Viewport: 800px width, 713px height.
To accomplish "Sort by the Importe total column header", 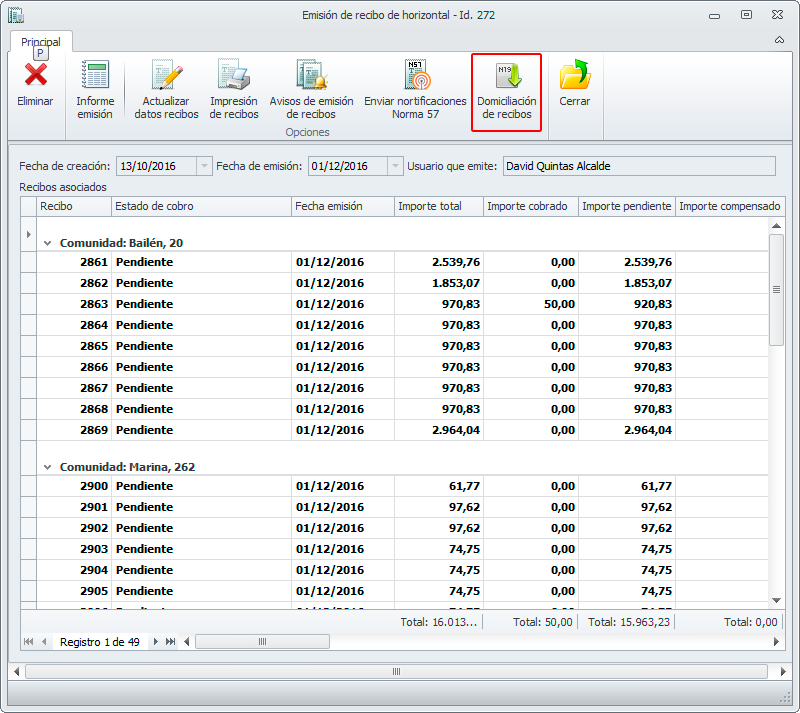I will (438, 206).
